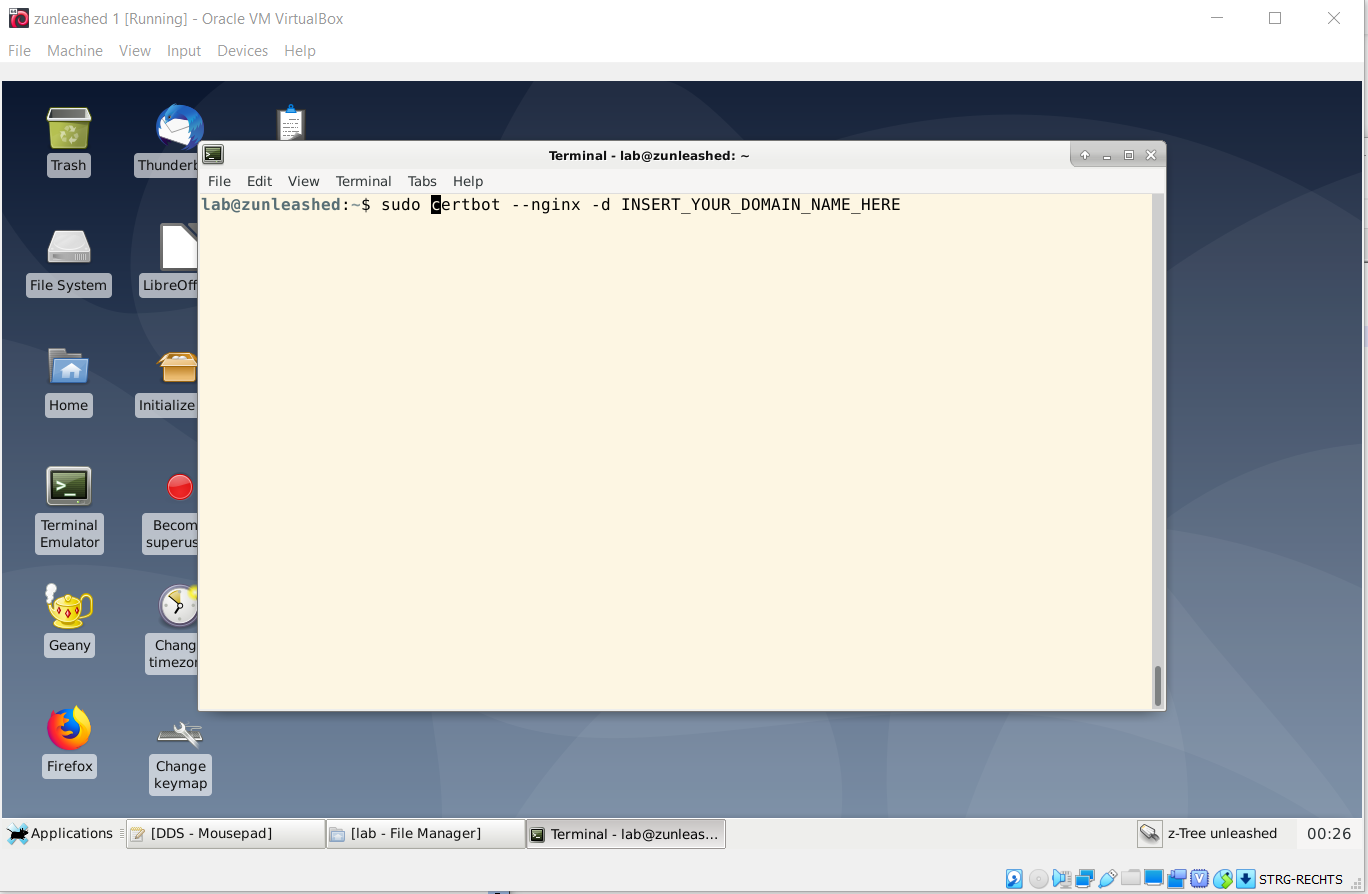The height and width of the screenshot is (894, 1368).
Task: Click the lab@zunleashed prompt text
Action: (271, 205)
